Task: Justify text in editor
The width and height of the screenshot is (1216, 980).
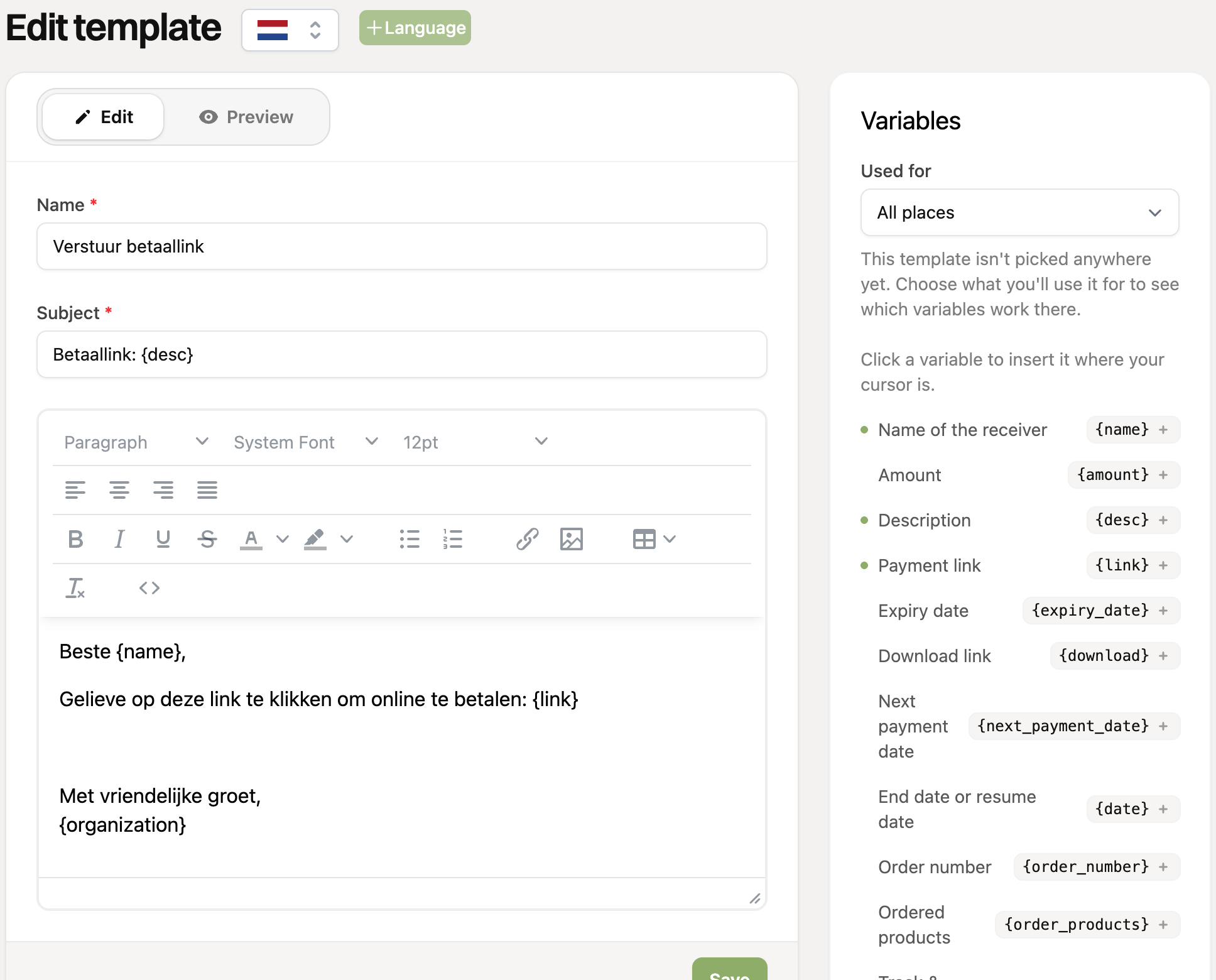Action: 207,489
